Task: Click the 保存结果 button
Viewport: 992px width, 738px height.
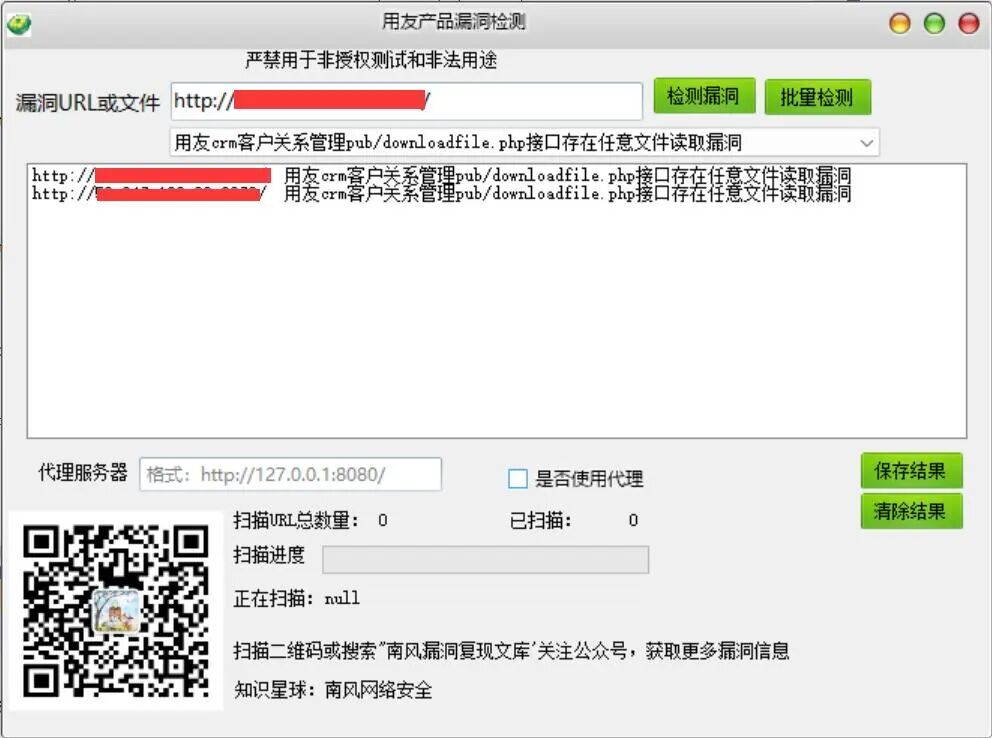Action: (x=911, y=470)
